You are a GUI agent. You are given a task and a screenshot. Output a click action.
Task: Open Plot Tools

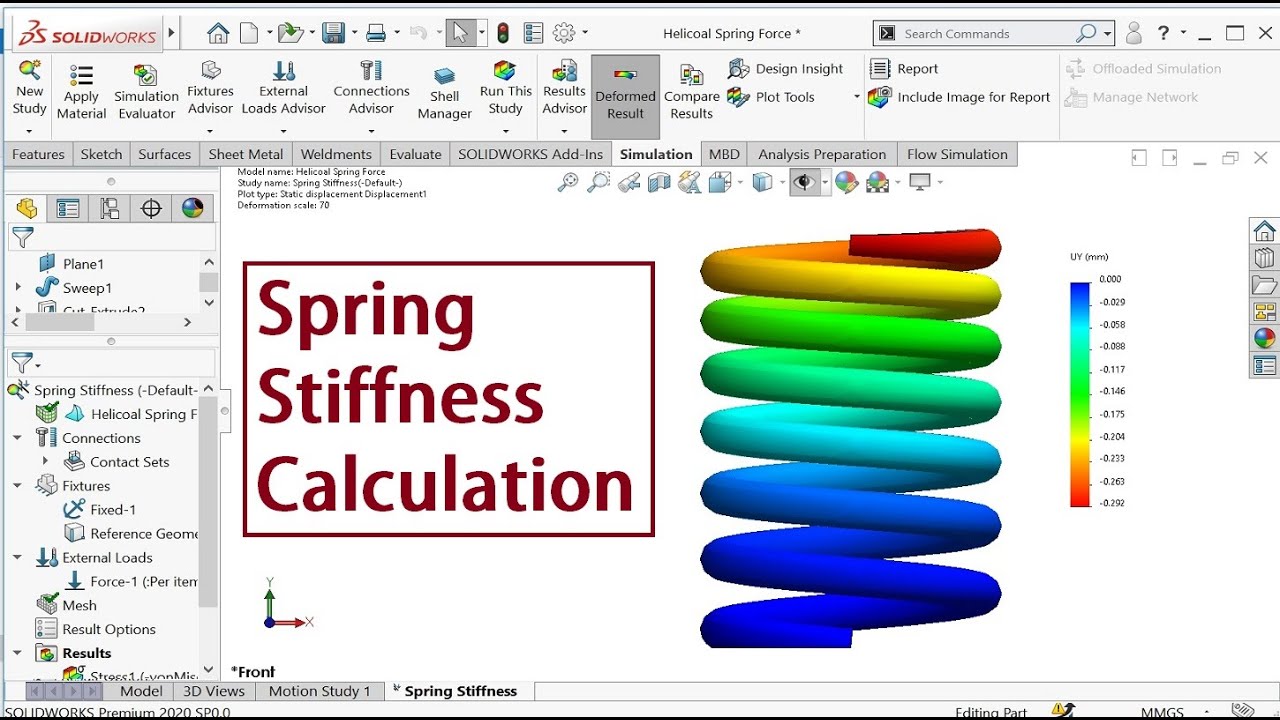pyautogui.click(x=771, y=97)
